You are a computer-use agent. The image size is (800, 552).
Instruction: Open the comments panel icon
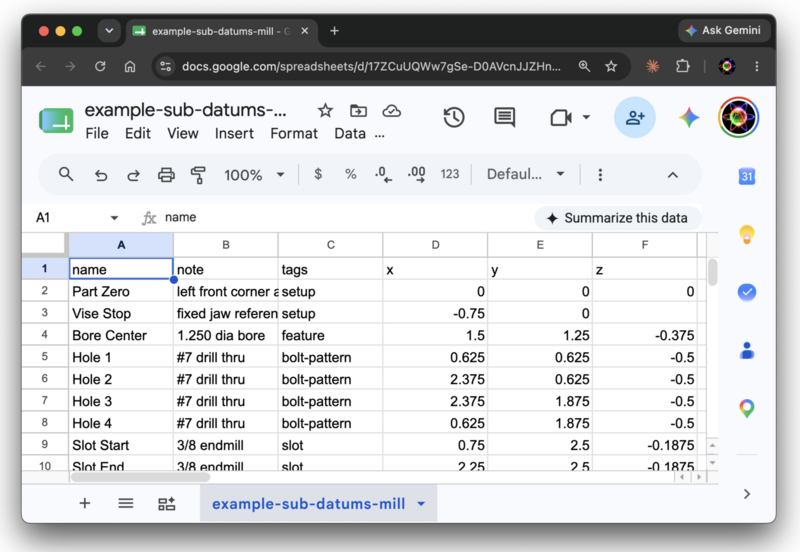coord(505,117)
